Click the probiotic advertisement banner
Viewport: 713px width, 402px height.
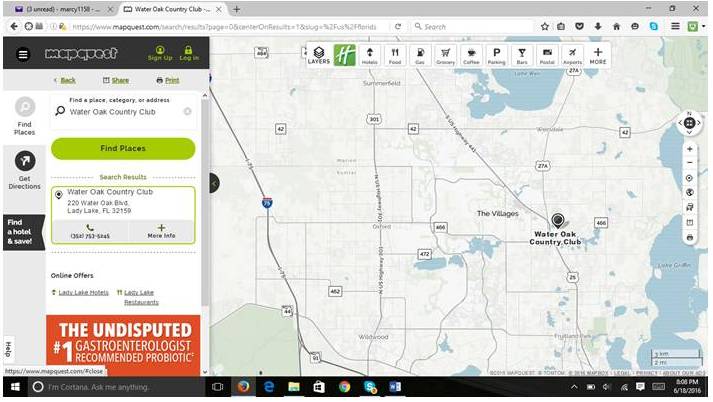click(123, 345)
